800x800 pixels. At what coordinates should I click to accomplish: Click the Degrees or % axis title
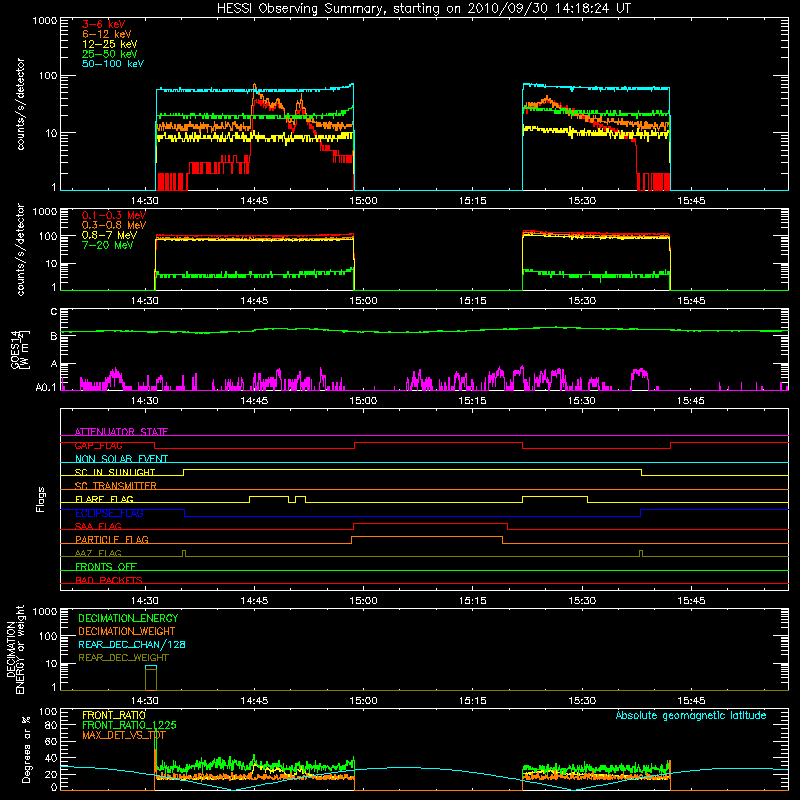pos(26,749)
